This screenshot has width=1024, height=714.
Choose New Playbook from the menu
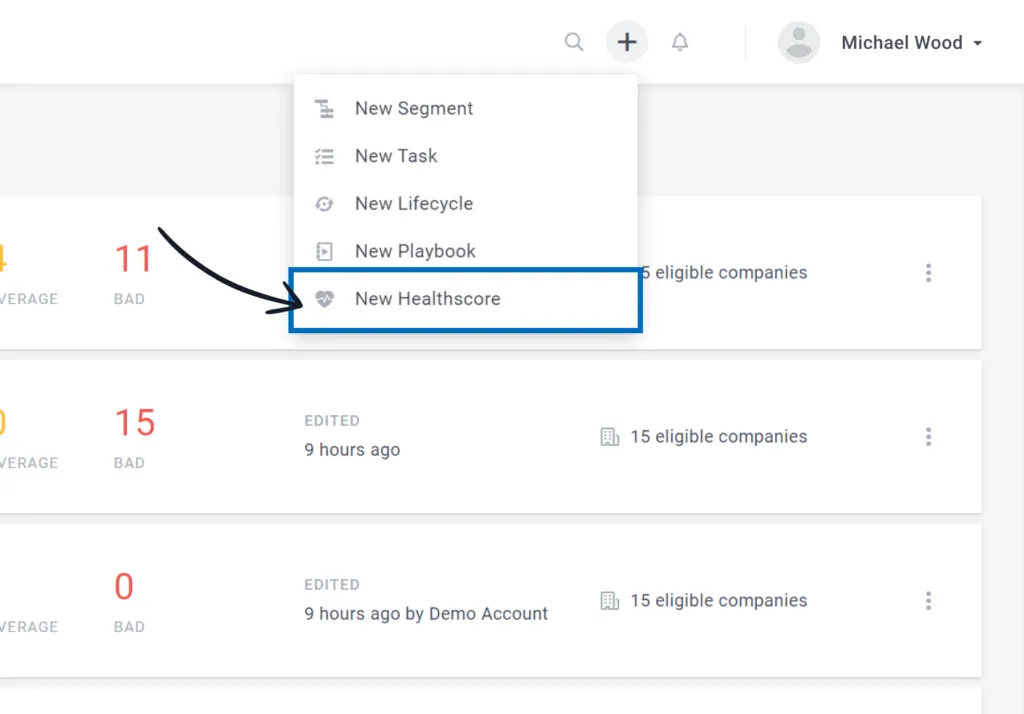(x=466, y=252)
